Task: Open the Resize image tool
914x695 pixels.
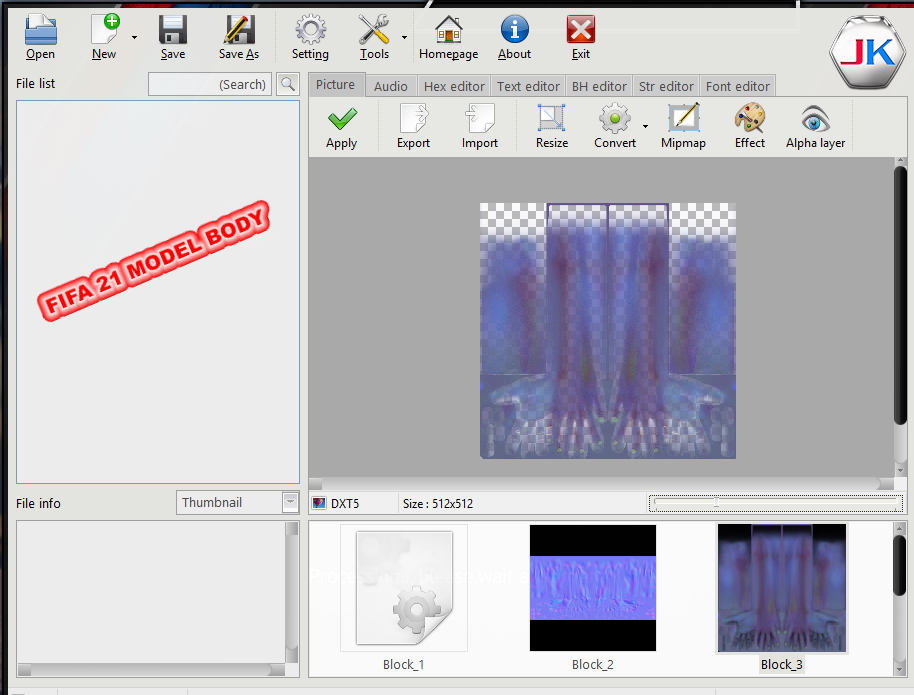Action: pyautogui.click(x=551, y=118)
